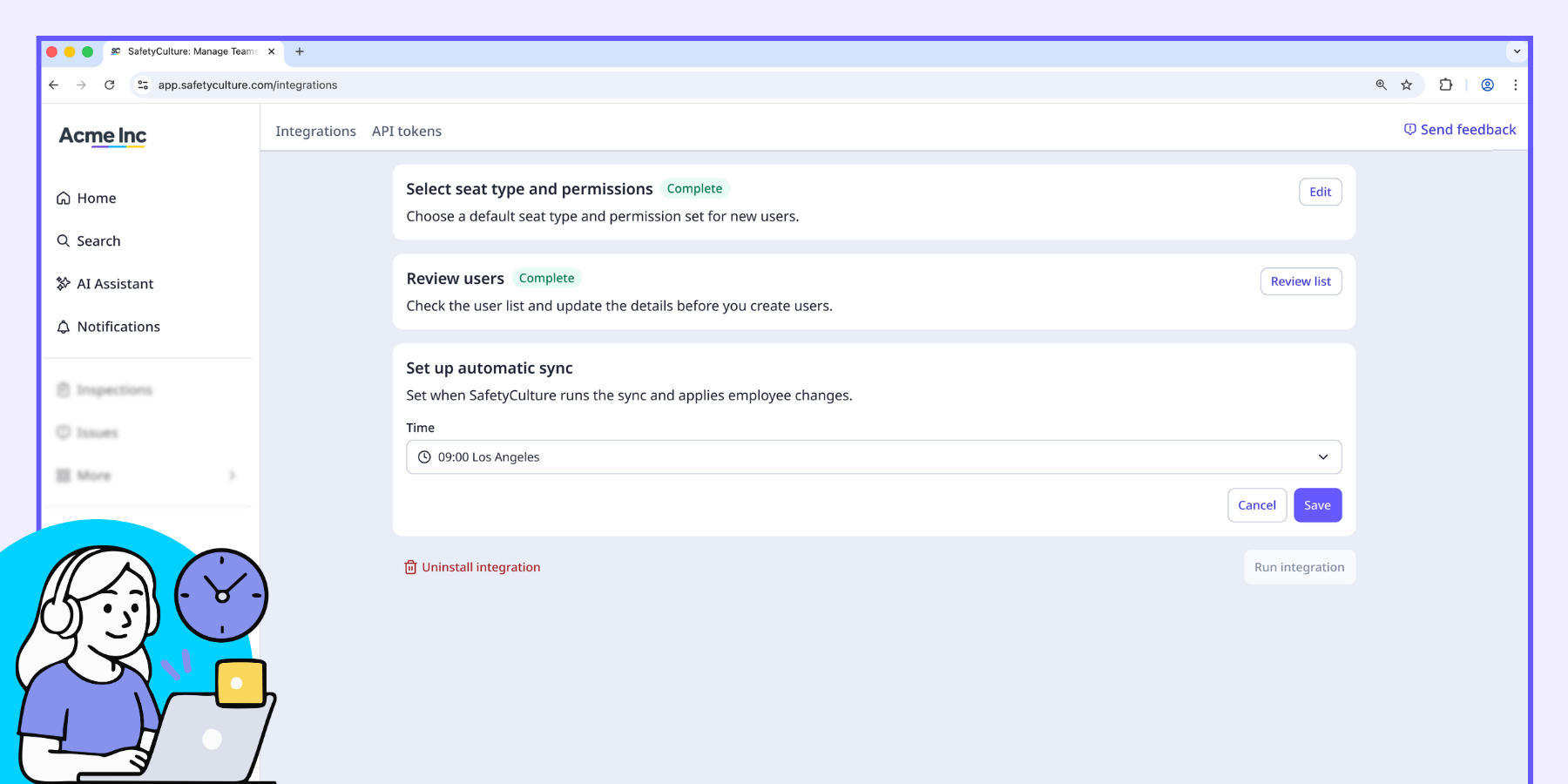Click Edit for seat type and permissions
Viewport: 1568px width, 784px height.
tap(1320, 192)
